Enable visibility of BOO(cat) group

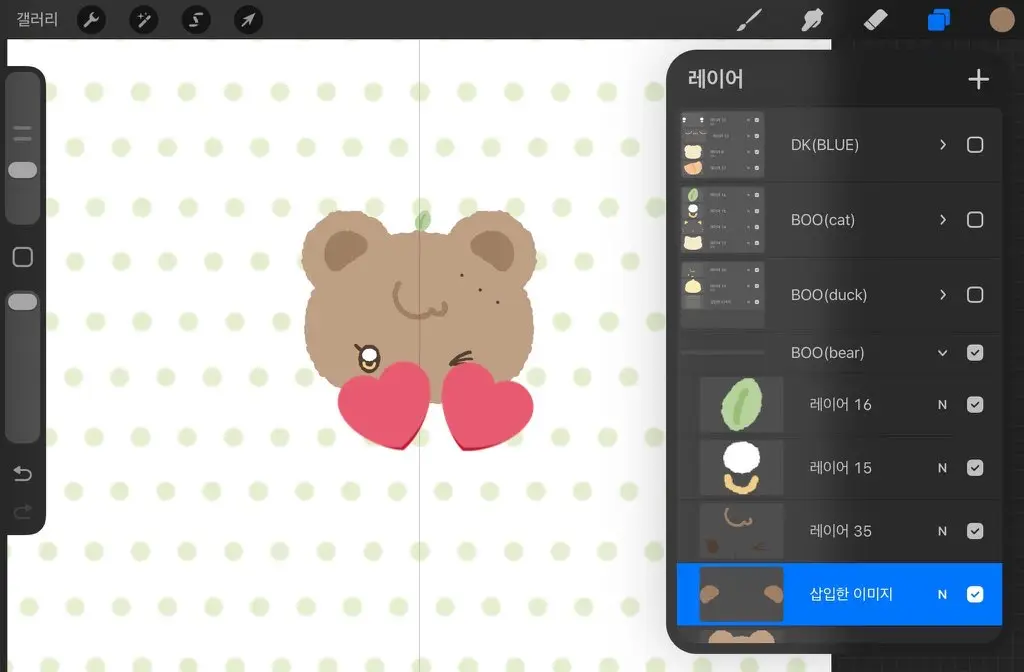click(x=975, y=220)
